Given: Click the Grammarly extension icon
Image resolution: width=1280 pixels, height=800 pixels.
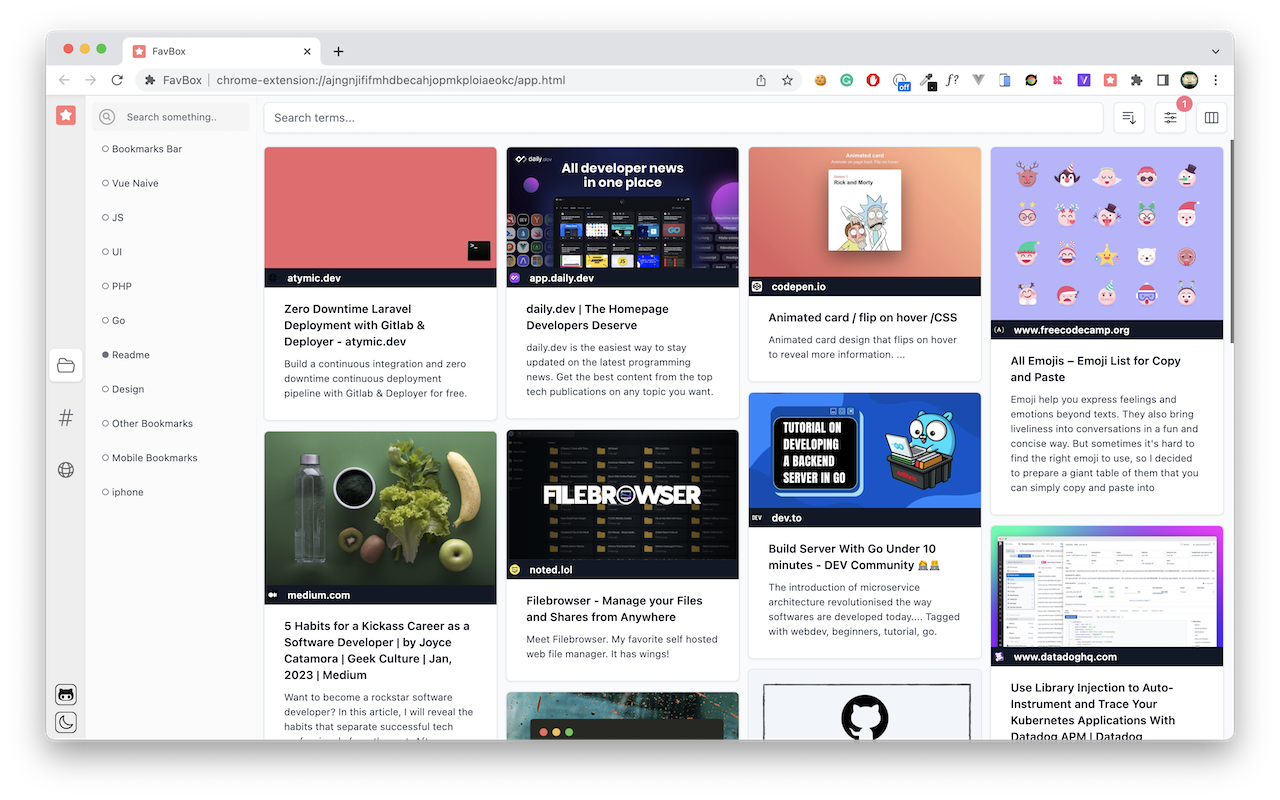Looking at the screenshot, I should pyautogui.click(x=846, y=80).
